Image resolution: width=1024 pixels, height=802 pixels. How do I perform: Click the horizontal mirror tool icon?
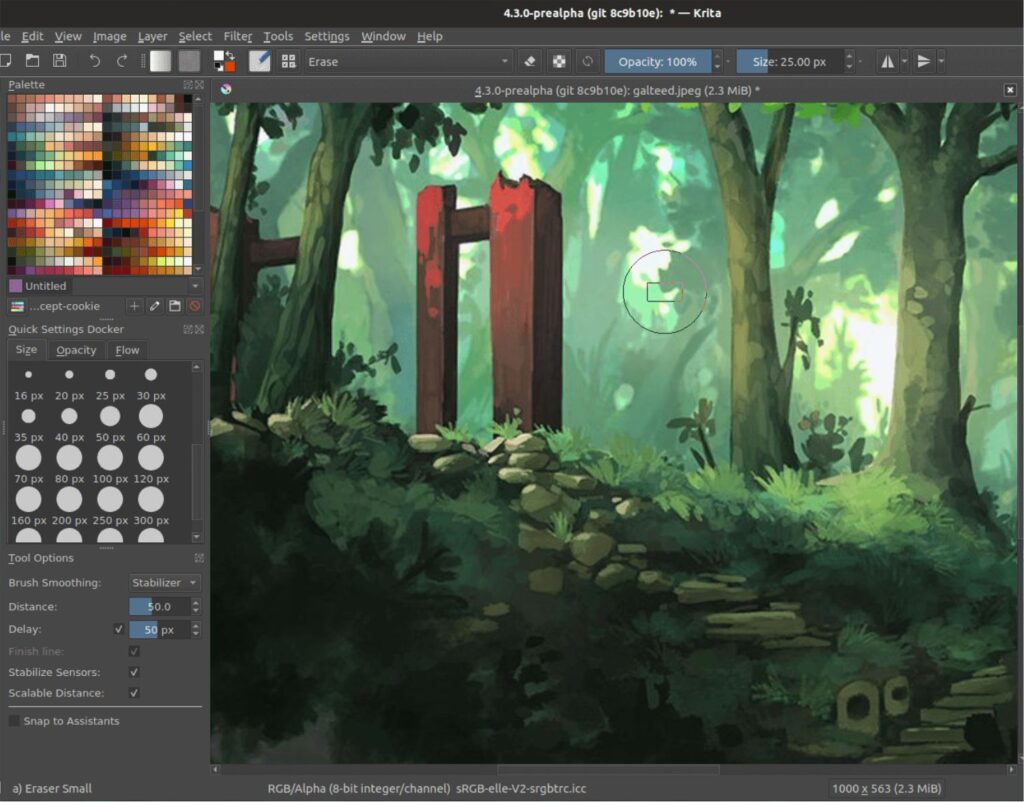click(x=887, y=61)
